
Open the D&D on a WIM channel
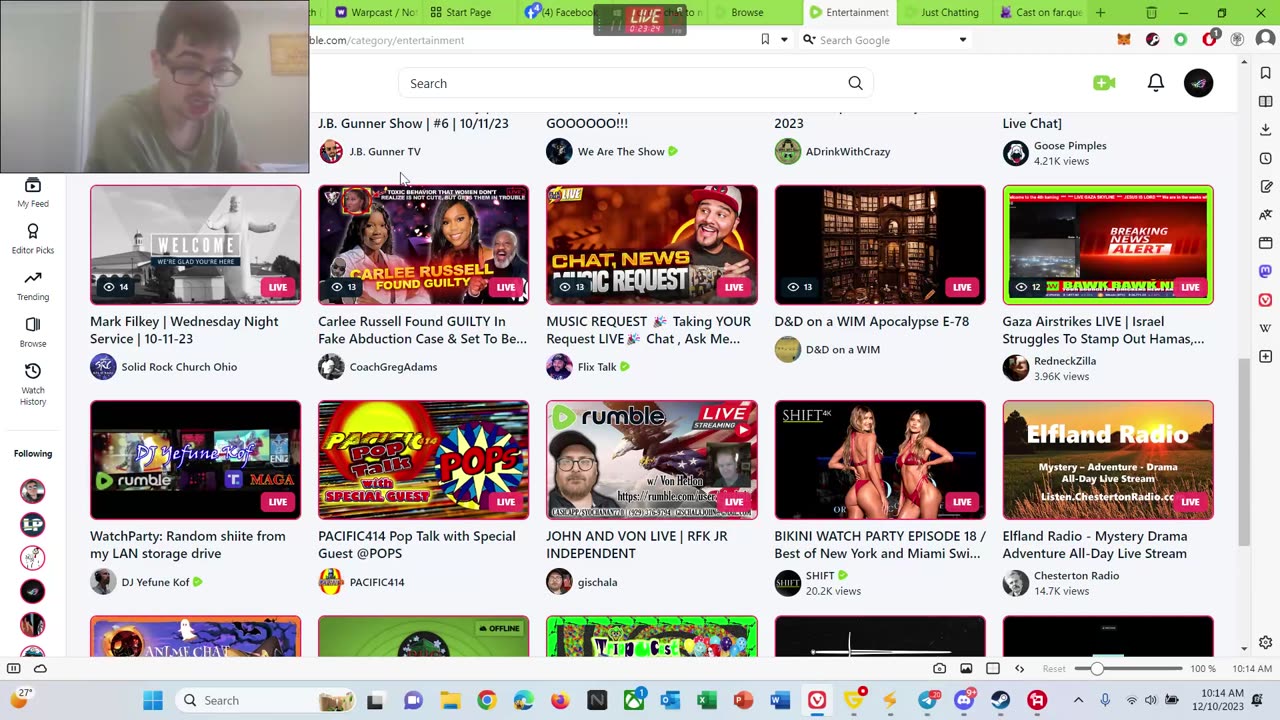coord(843,350)
